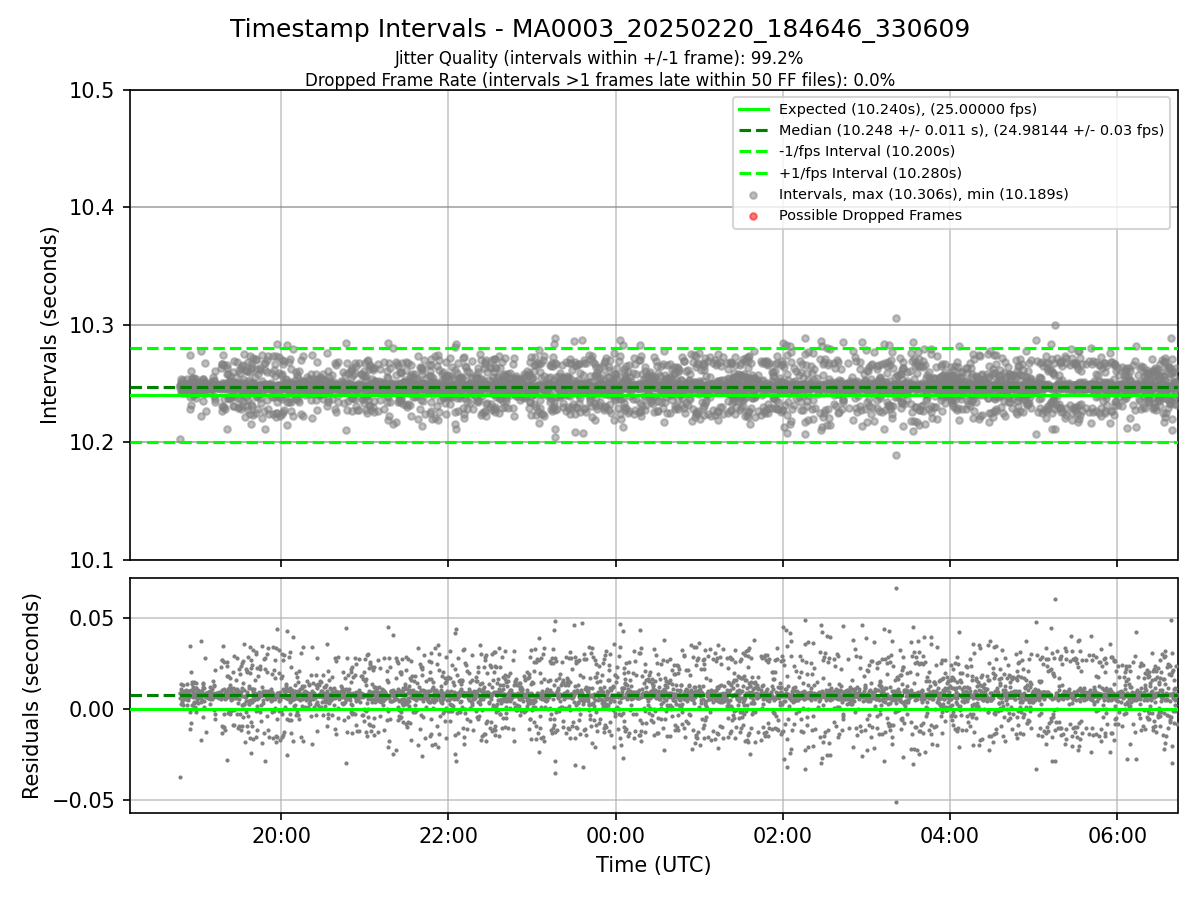The height and width of the screenshot is (900, 1200).
Task: Click the plot title "Timestamp Intervals - MA0003_20250220_184646_330609"
Action: tap(600, 29)
